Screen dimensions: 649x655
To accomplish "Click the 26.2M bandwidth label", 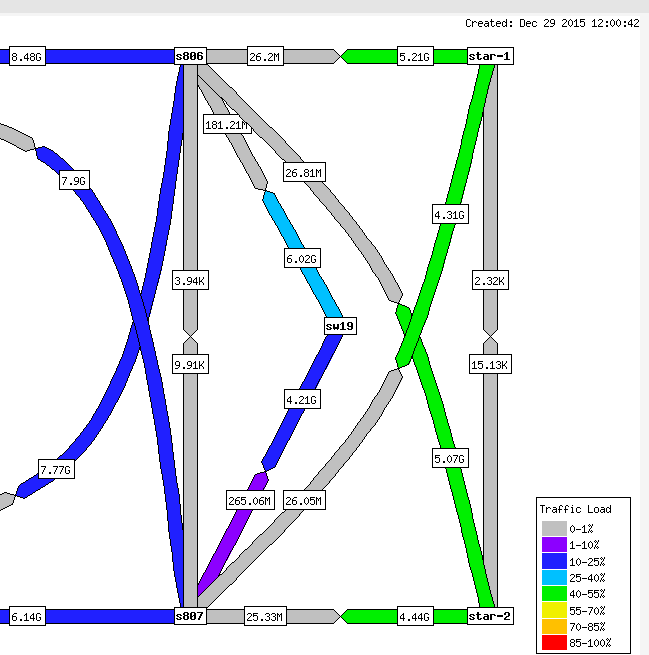I will (x=265, y=56).
